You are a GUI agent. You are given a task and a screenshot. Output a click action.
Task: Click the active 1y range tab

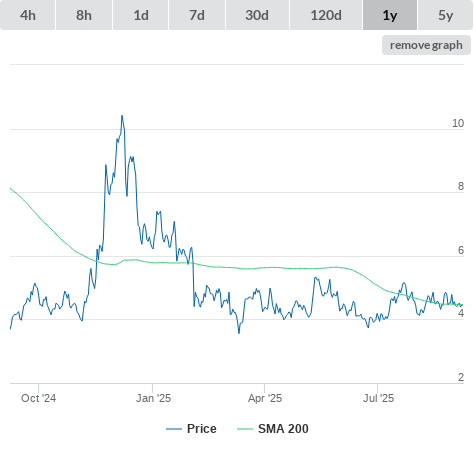pyautogui.click(x=390, y=15)
